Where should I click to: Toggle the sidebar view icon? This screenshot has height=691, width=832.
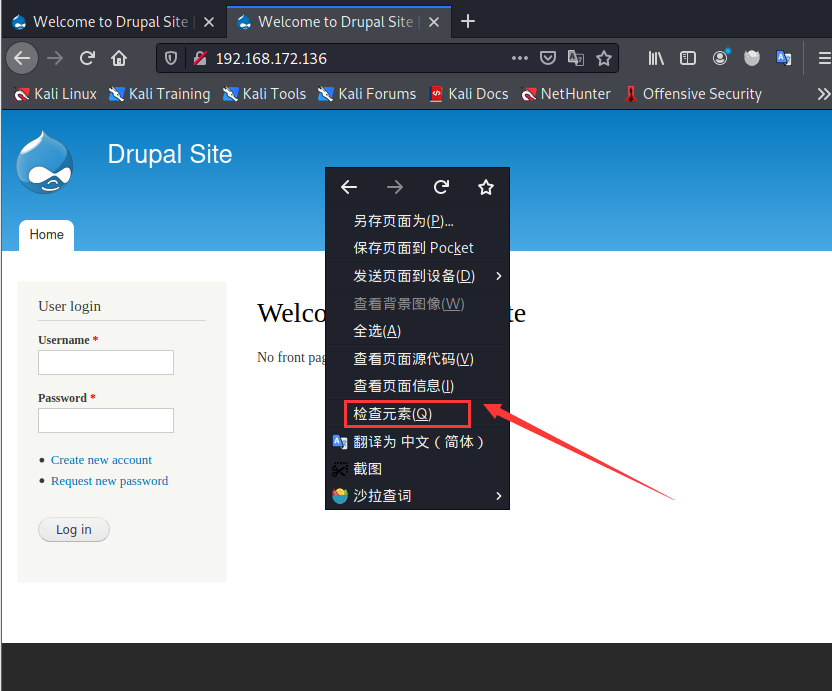(x=688, y=58)
